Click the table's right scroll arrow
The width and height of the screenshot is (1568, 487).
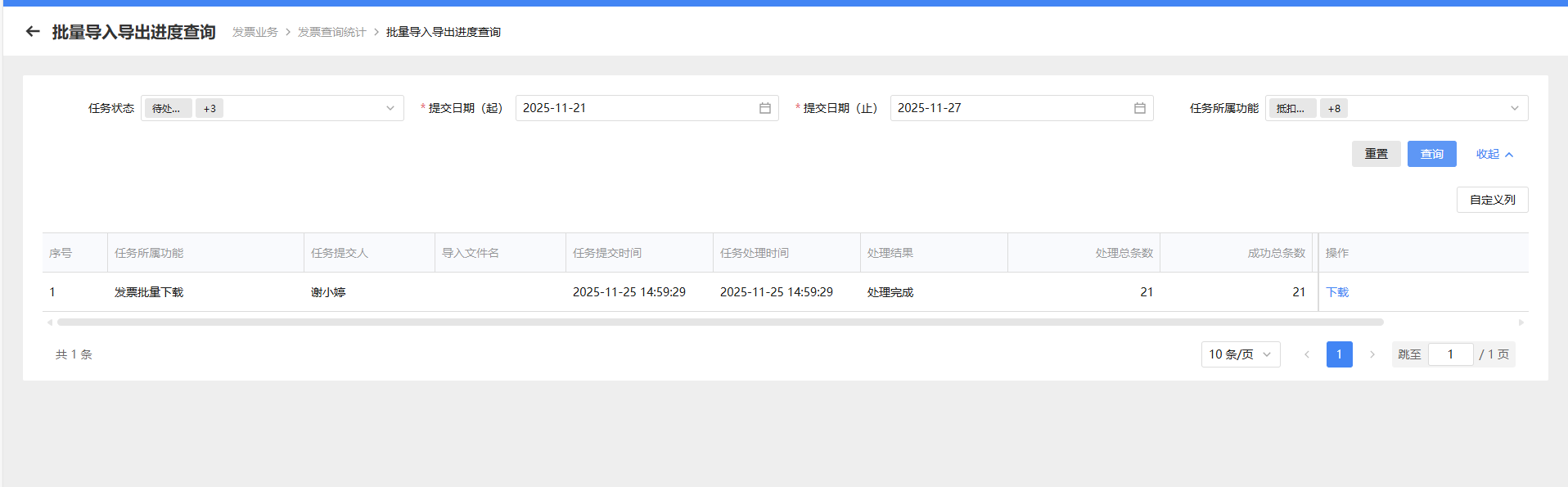pos(1521,322)
